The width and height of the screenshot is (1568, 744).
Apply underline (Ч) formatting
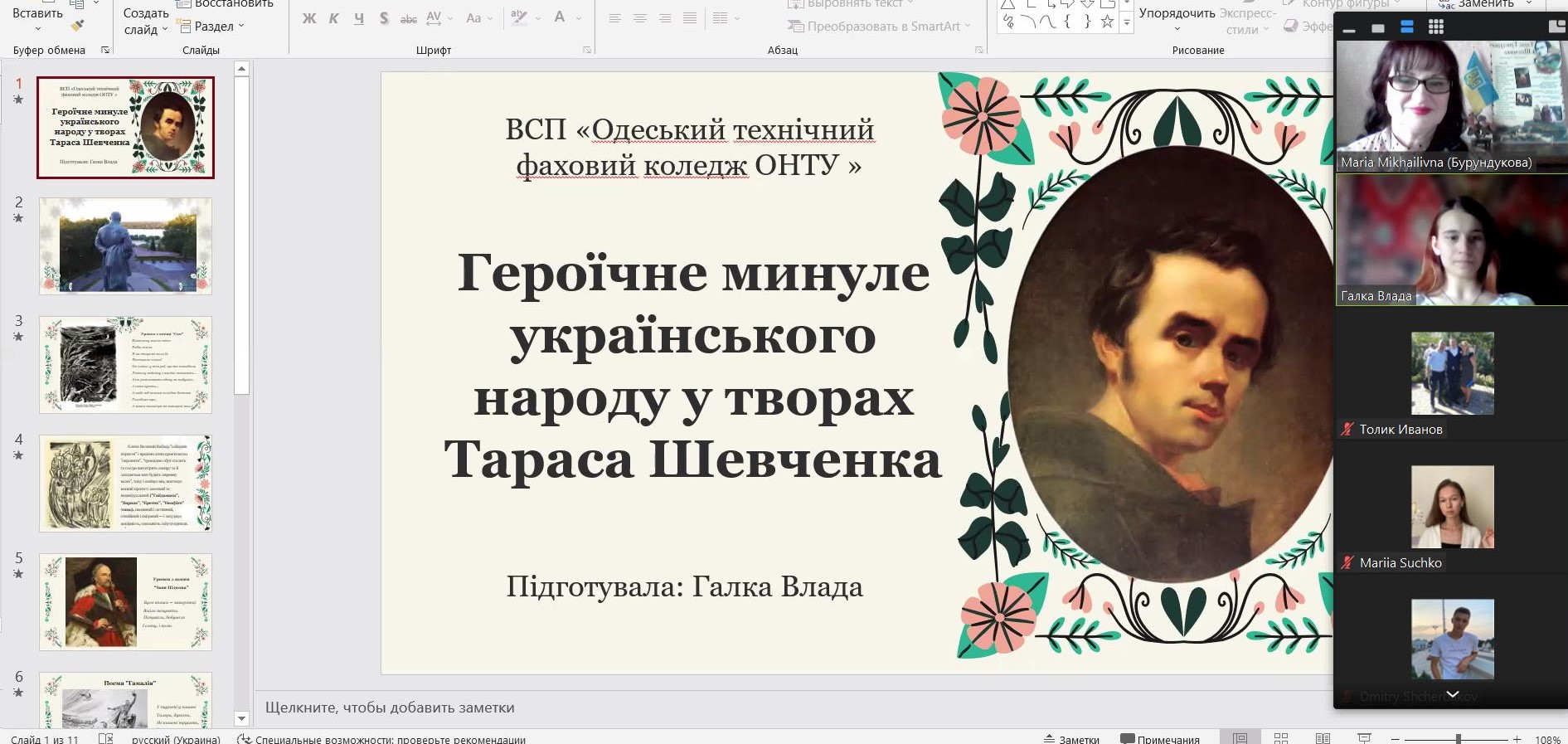pos(359,18)
